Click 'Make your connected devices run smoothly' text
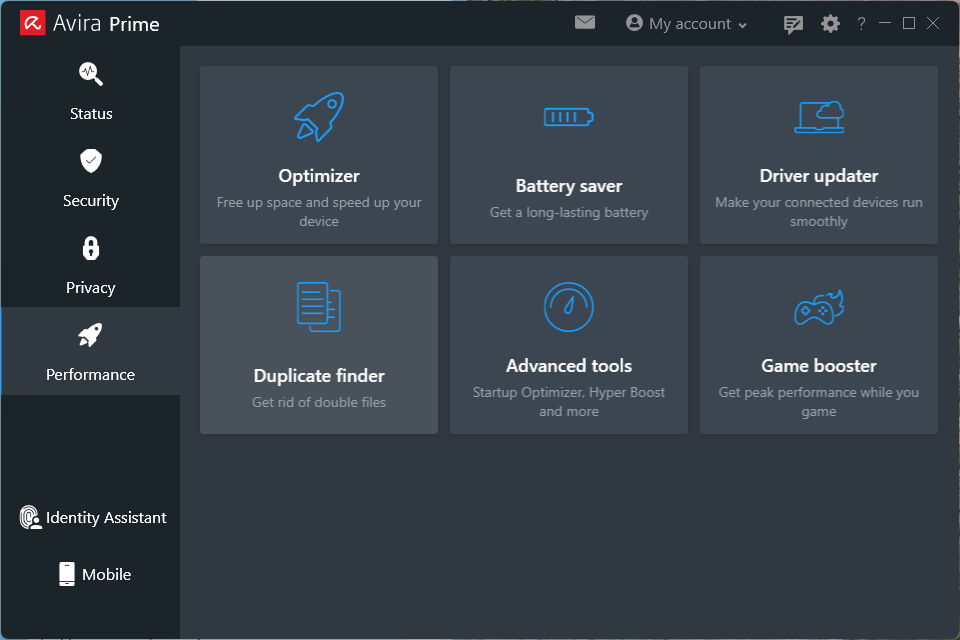 point(819,212)
